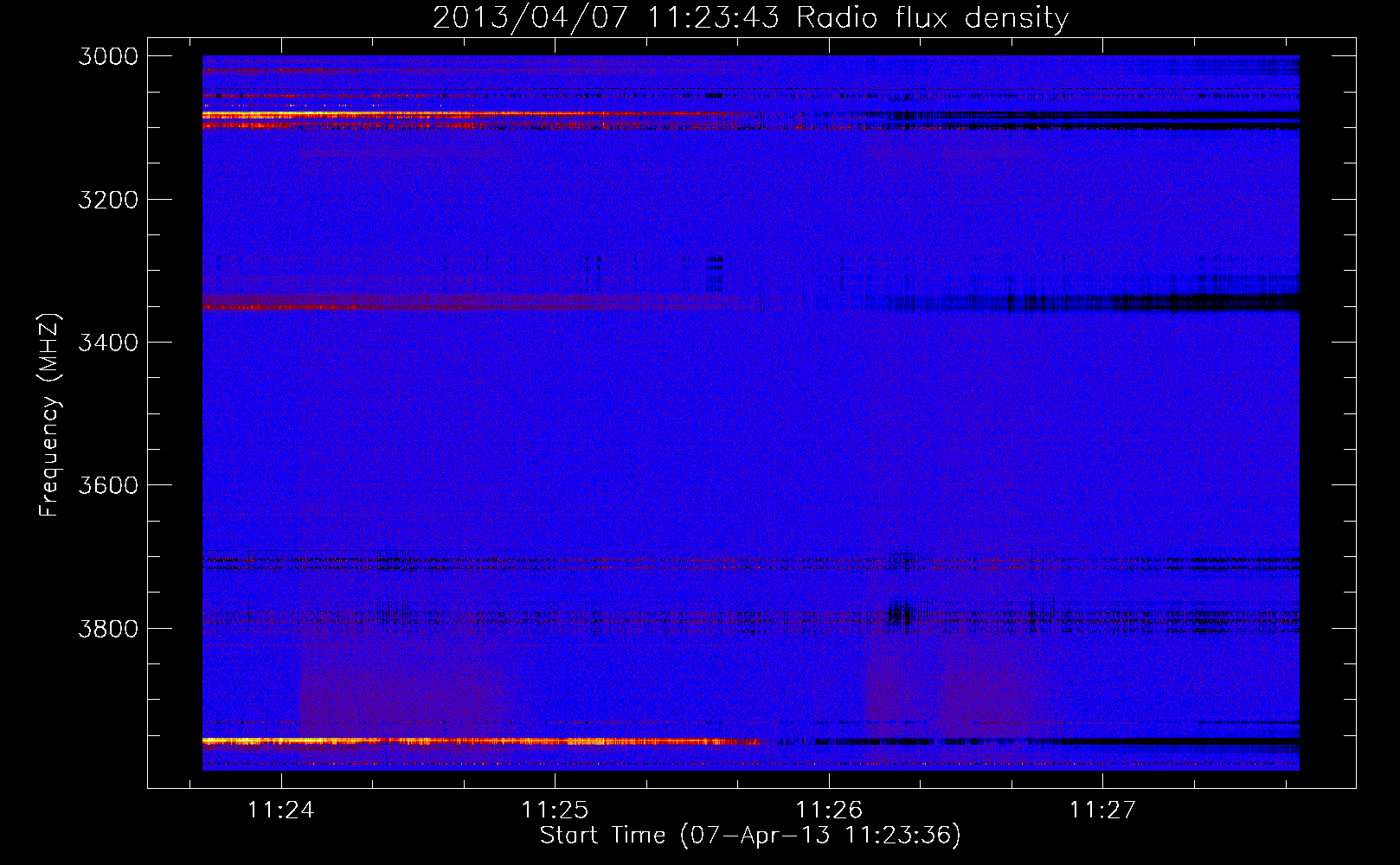Image resolution: width=1400 pixels, height=865 pixels.
Task: Click the 11:24 time axis label
Action: coord(280,810)
